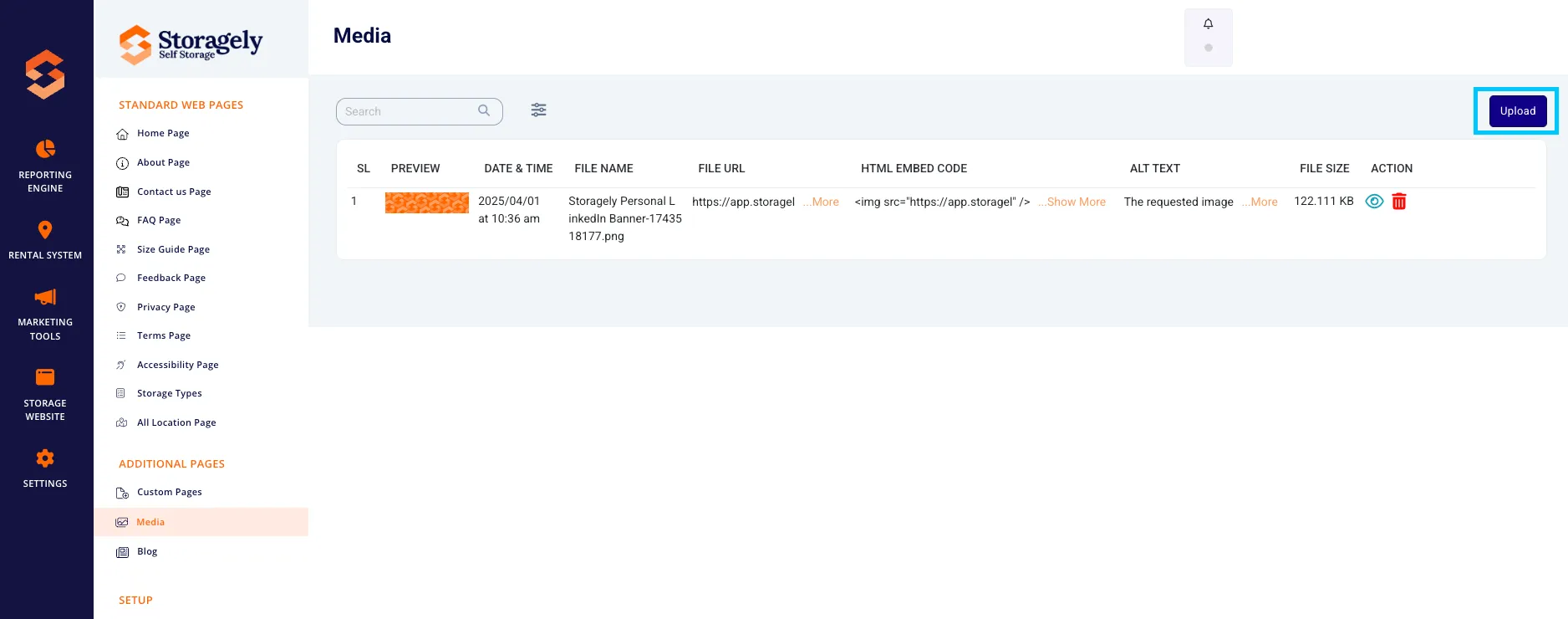The image size is (1568, 619).
Task: Select Media in the sidebar
Action: tap(201, 522)
